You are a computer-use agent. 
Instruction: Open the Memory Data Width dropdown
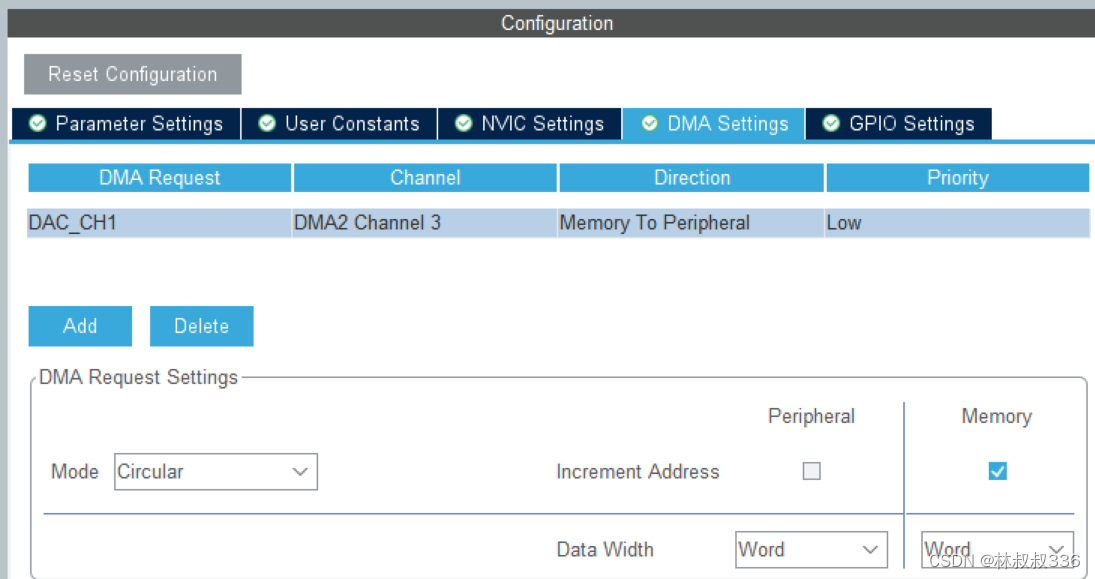coord(997,550)
